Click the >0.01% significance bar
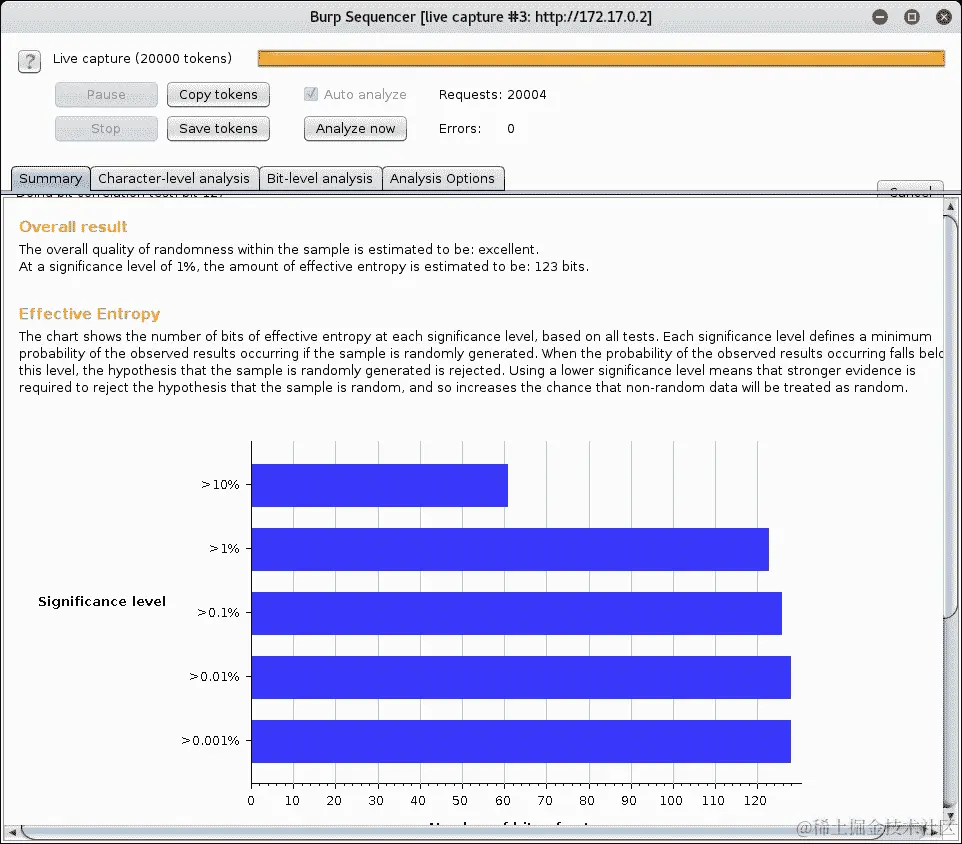This screenshot has height=844, width=962. [x=521, y=677]
